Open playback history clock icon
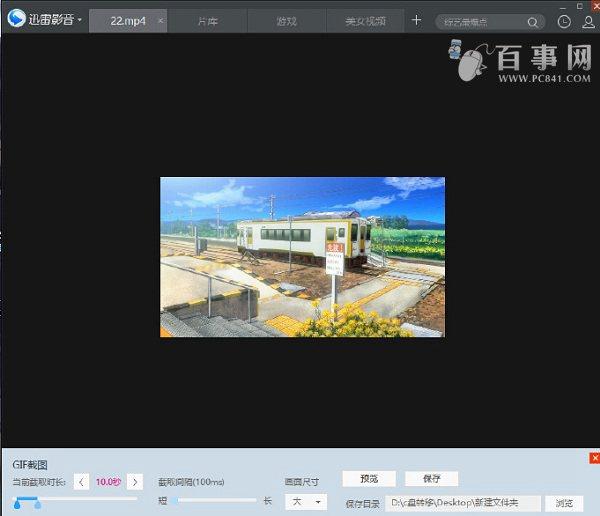 [564, 22]
